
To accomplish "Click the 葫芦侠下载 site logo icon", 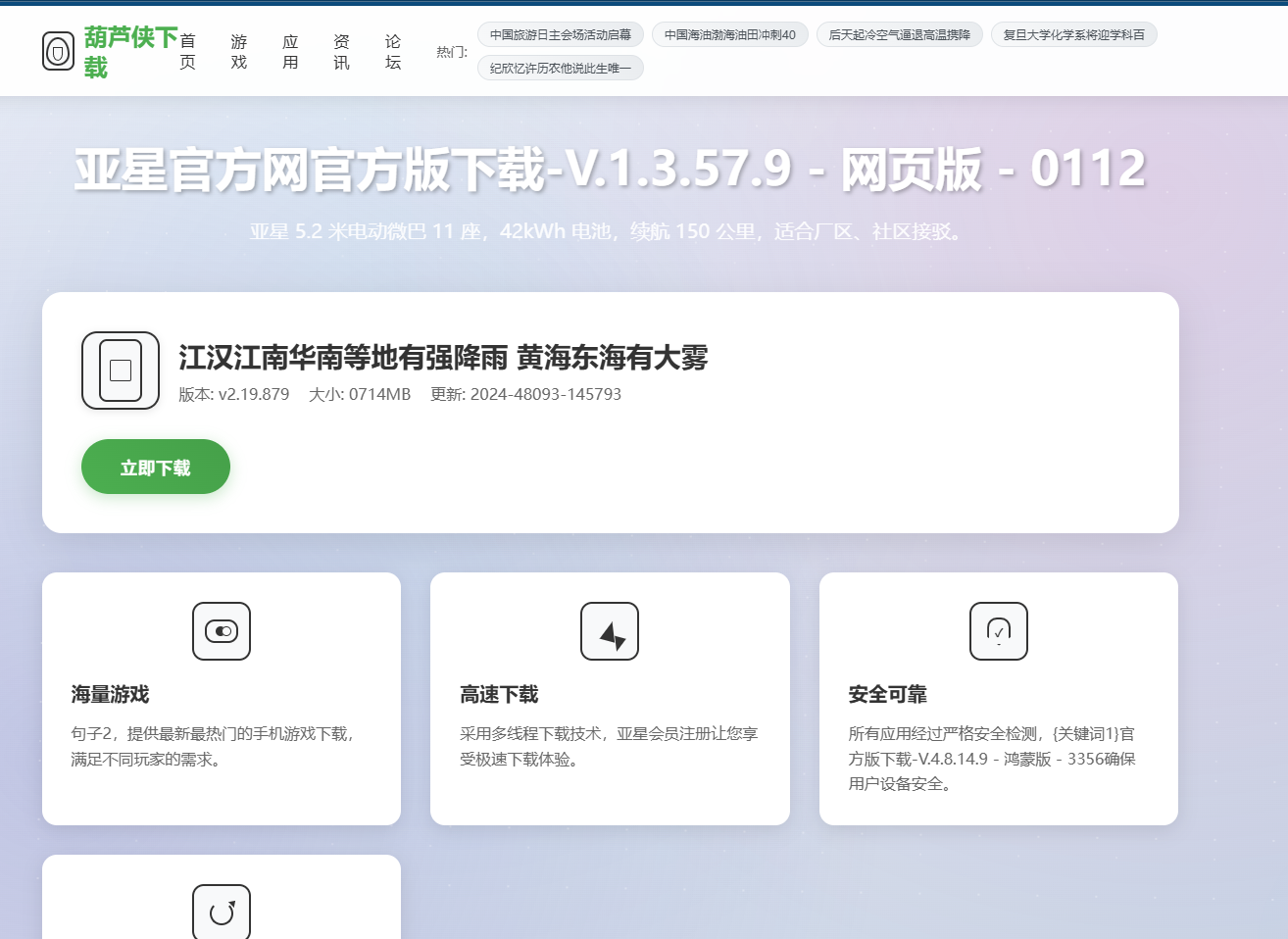I will (58, 51).
